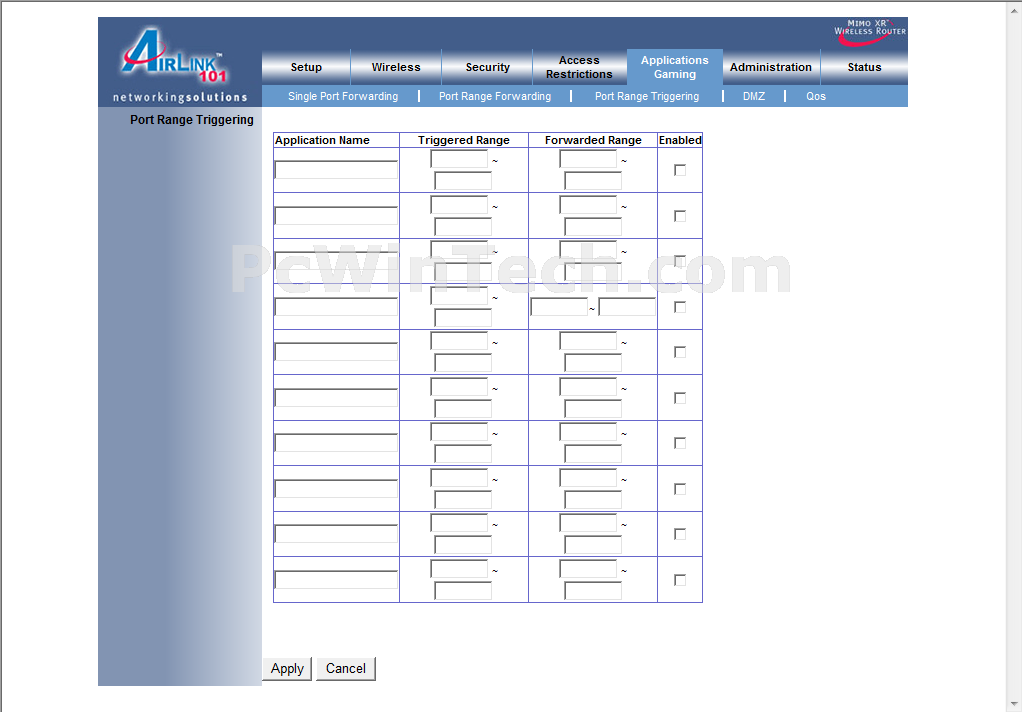Click last row Triggered Range end field

point(463,591)
